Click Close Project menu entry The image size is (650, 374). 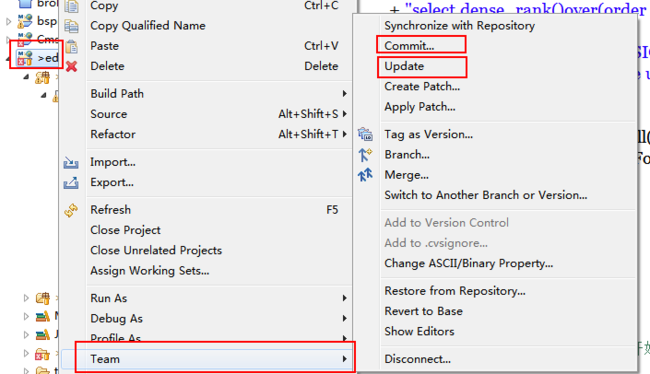[125, 230]
